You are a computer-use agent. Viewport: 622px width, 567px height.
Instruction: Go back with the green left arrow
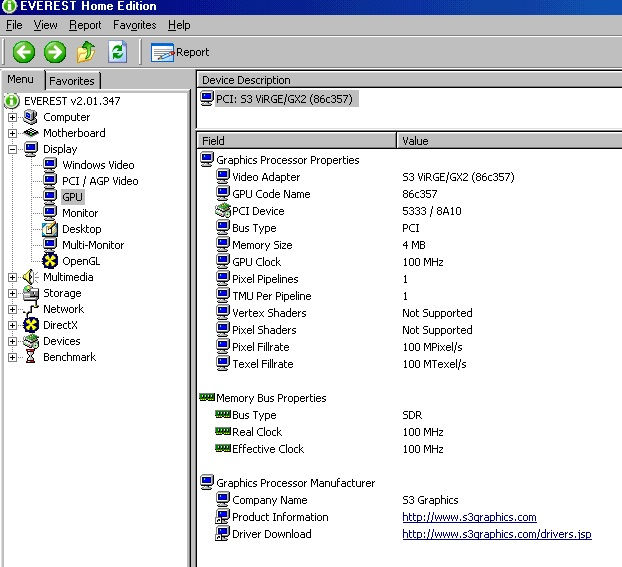point(23,52)
